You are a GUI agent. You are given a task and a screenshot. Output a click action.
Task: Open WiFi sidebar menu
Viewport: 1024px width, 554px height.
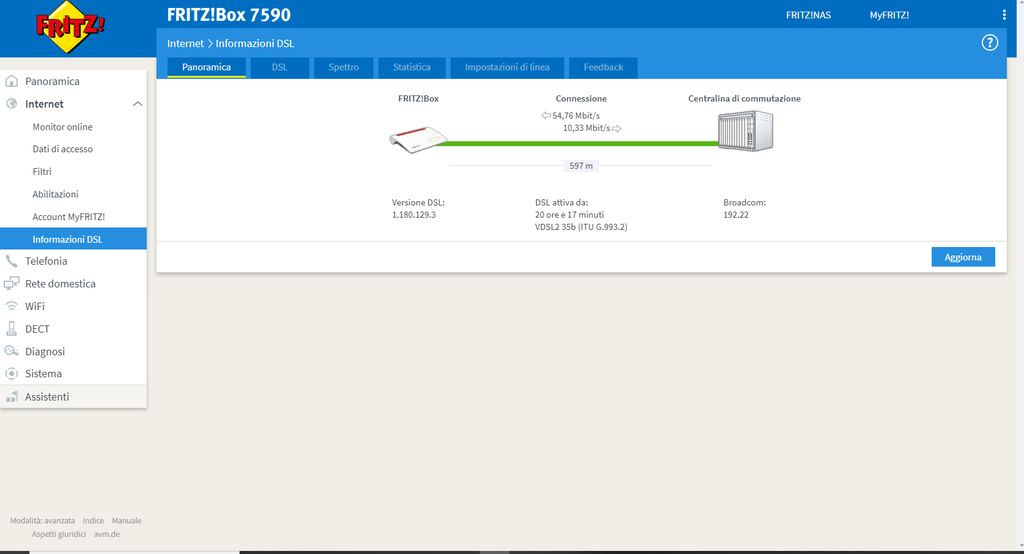pos(35,306)
